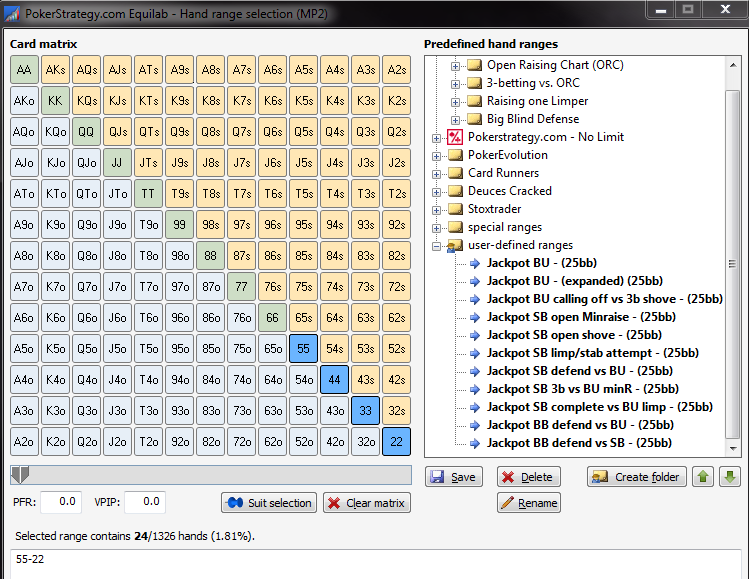Screen dimensions: 749x579
Task: Select Jackpot BU calling off vs 3b shove
Action: point(605,299)
